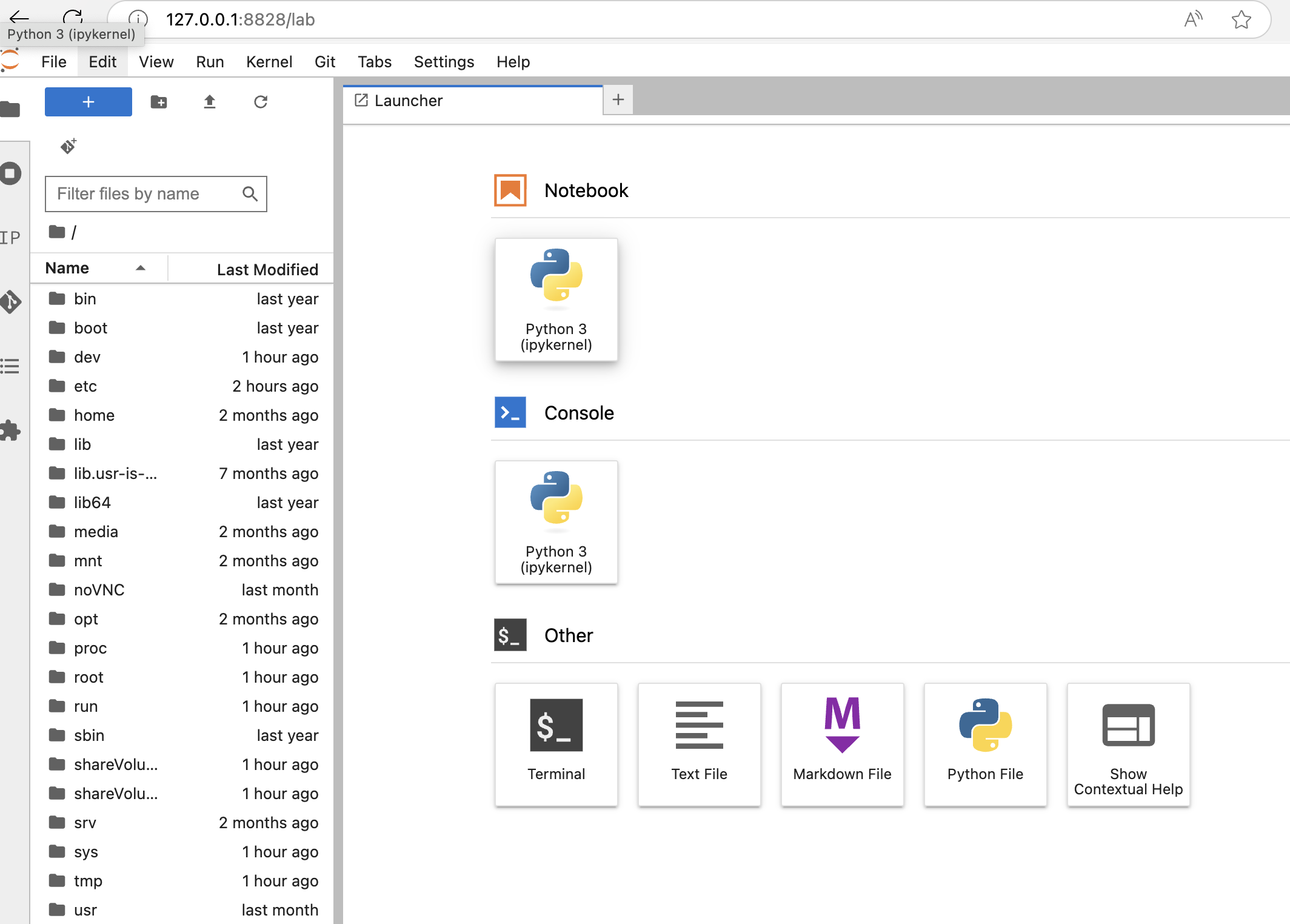Select the dev folder
Viewport: 1290px width, 924px height.
[x=182, y=357]
